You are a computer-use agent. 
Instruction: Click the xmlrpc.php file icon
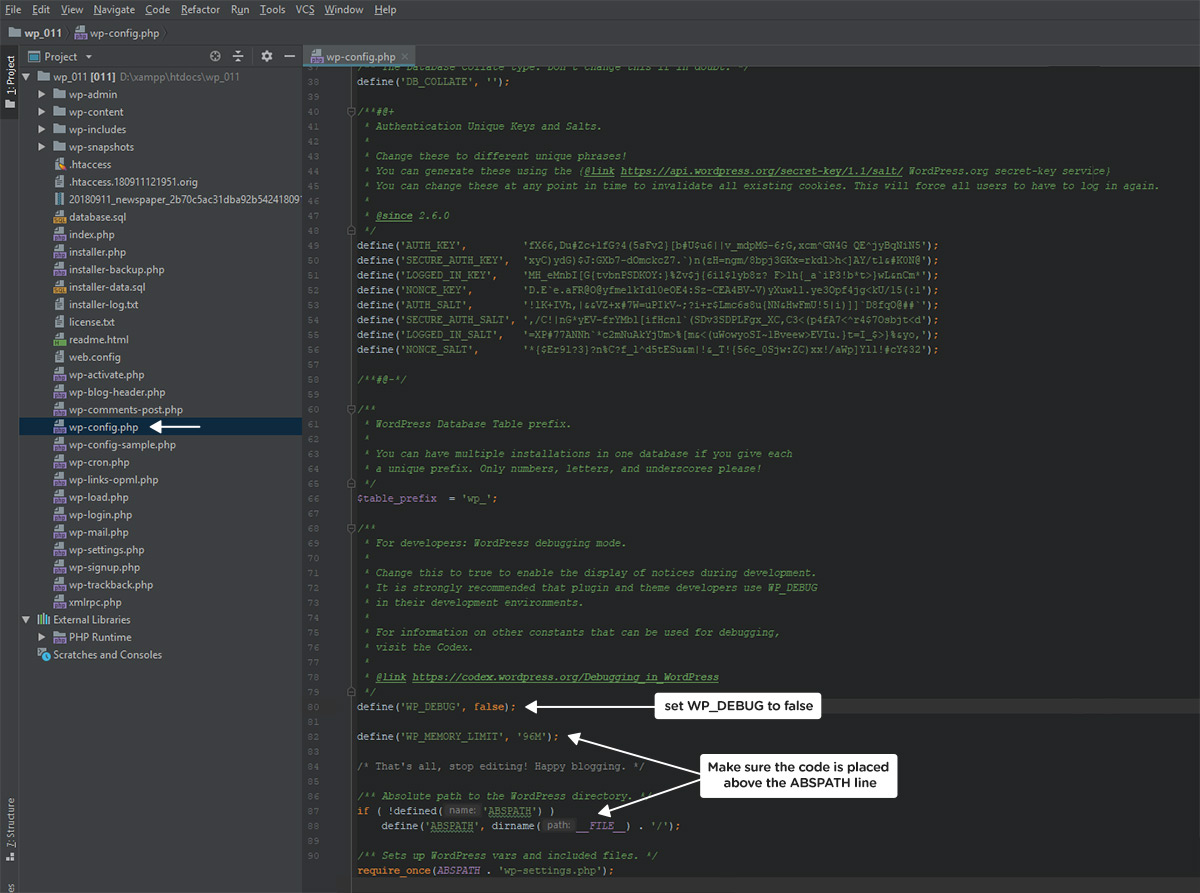pyautogui.click(x=59, y=603)
